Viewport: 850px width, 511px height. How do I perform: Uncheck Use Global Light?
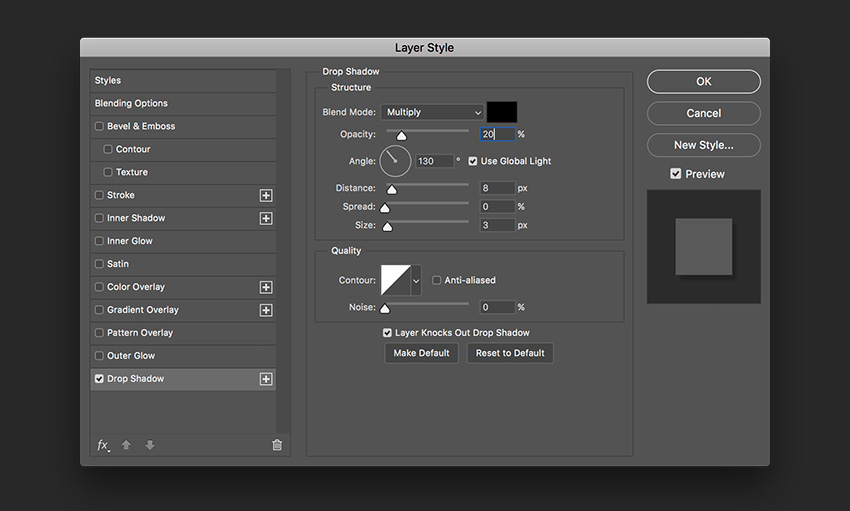473,161
